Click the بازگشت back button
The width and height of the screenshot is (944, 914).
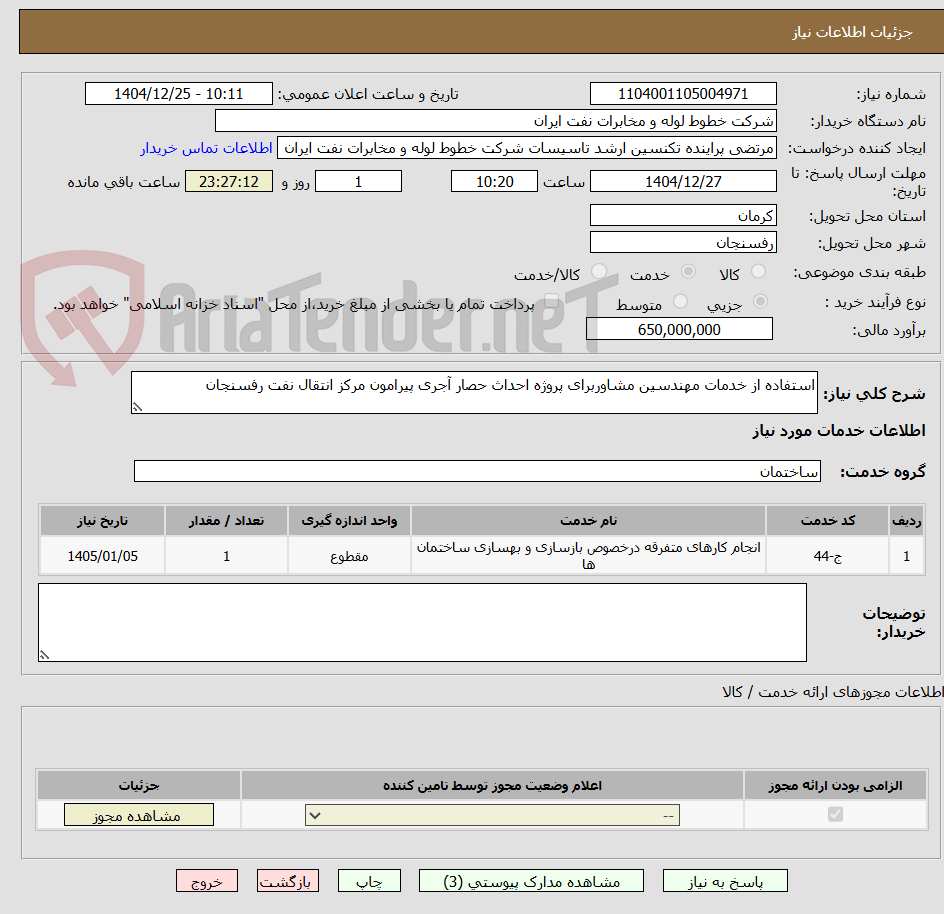pos(288,881)
